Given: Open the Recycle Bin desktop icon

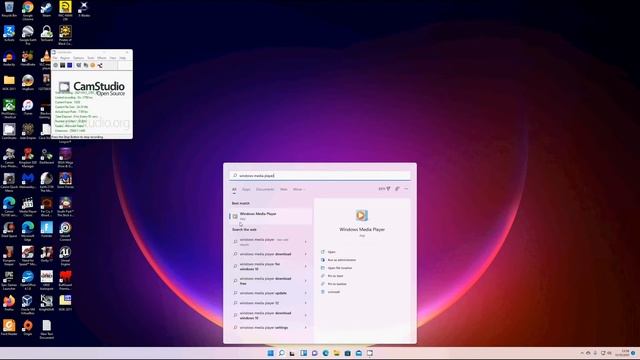Looking at the screenshot, I should coord(9,9).
